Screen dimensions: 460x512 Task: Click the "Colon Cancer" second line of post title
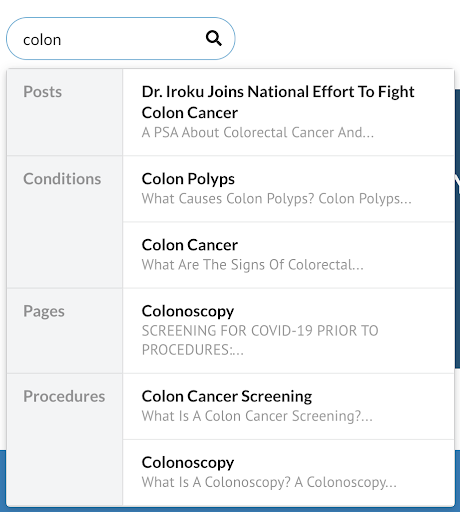coord(190,113)
